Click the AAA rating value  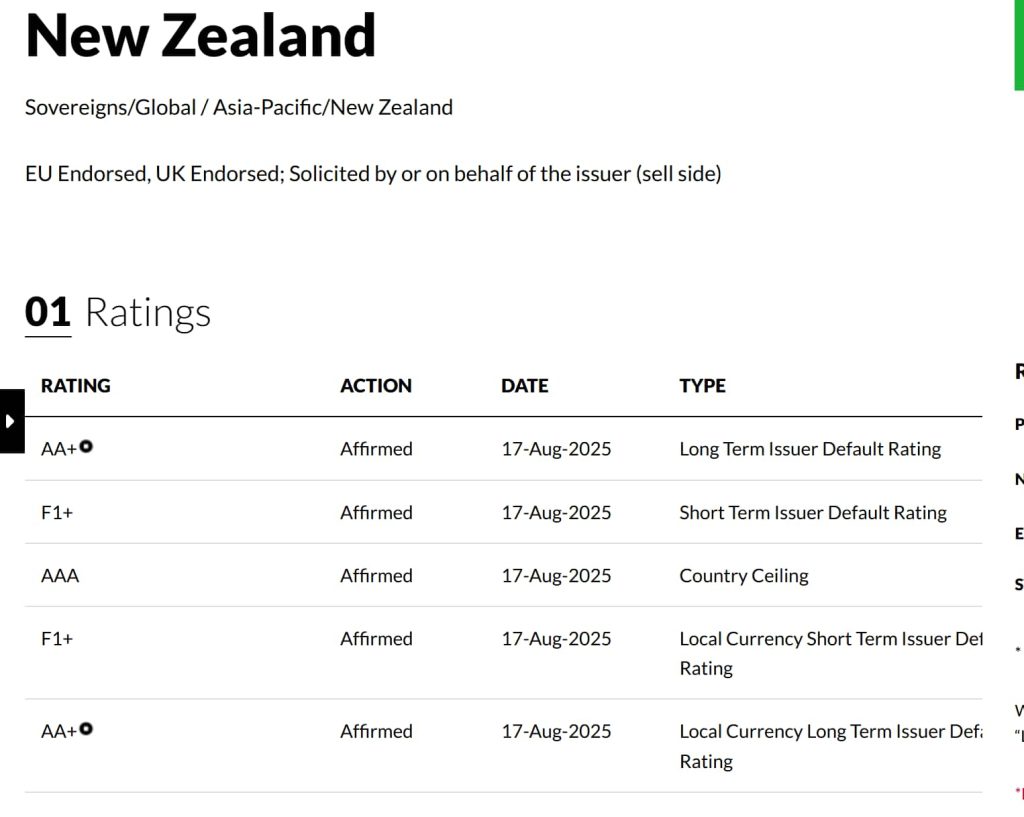tap(60, 576)
